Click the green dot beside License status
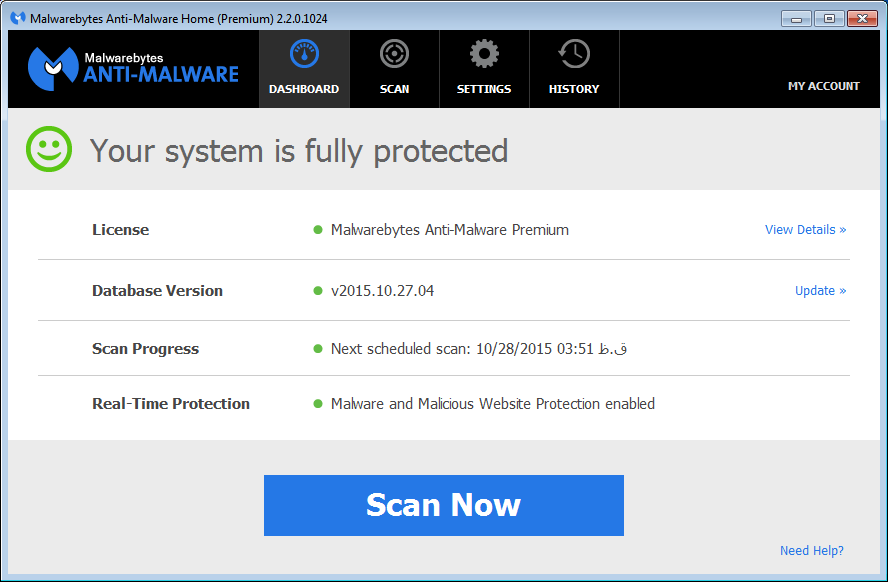 [318, 230]
